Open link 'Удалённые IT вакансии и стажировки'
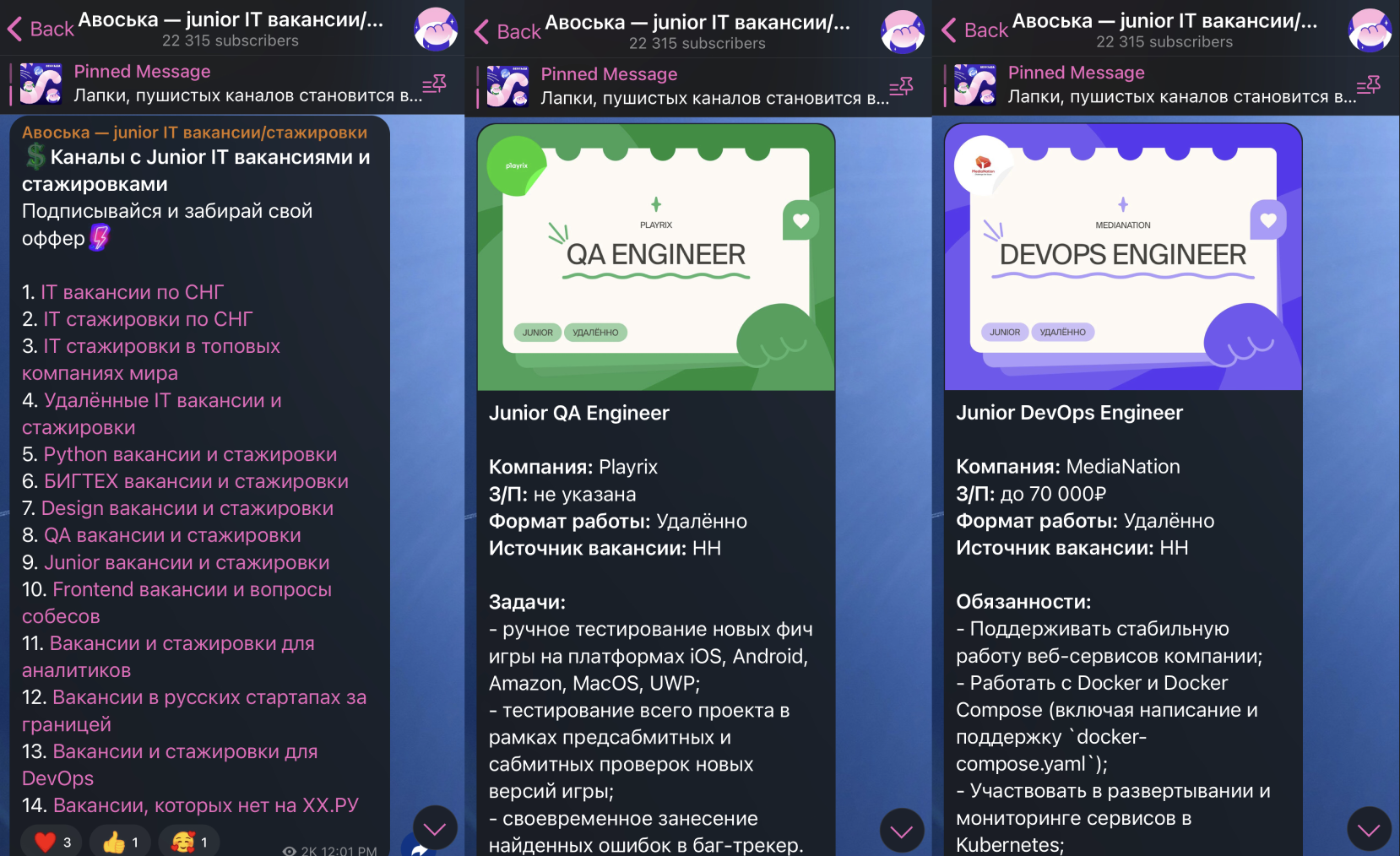This screenshot has height=856, width=1400. point(152,414)
